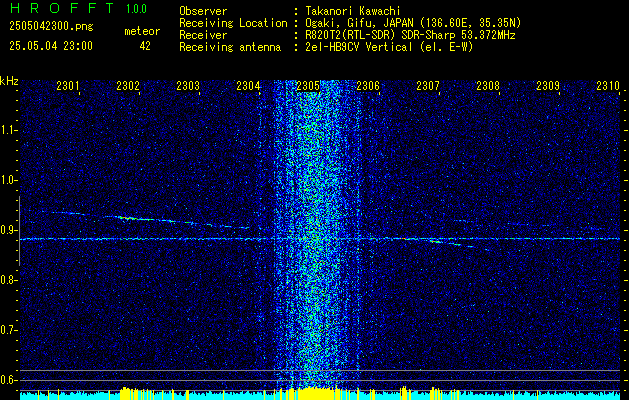The height and width of the screenshot is (400, 629).
Task: Click the 0.9 kHz axis label
Action: (x=8, y=230)
